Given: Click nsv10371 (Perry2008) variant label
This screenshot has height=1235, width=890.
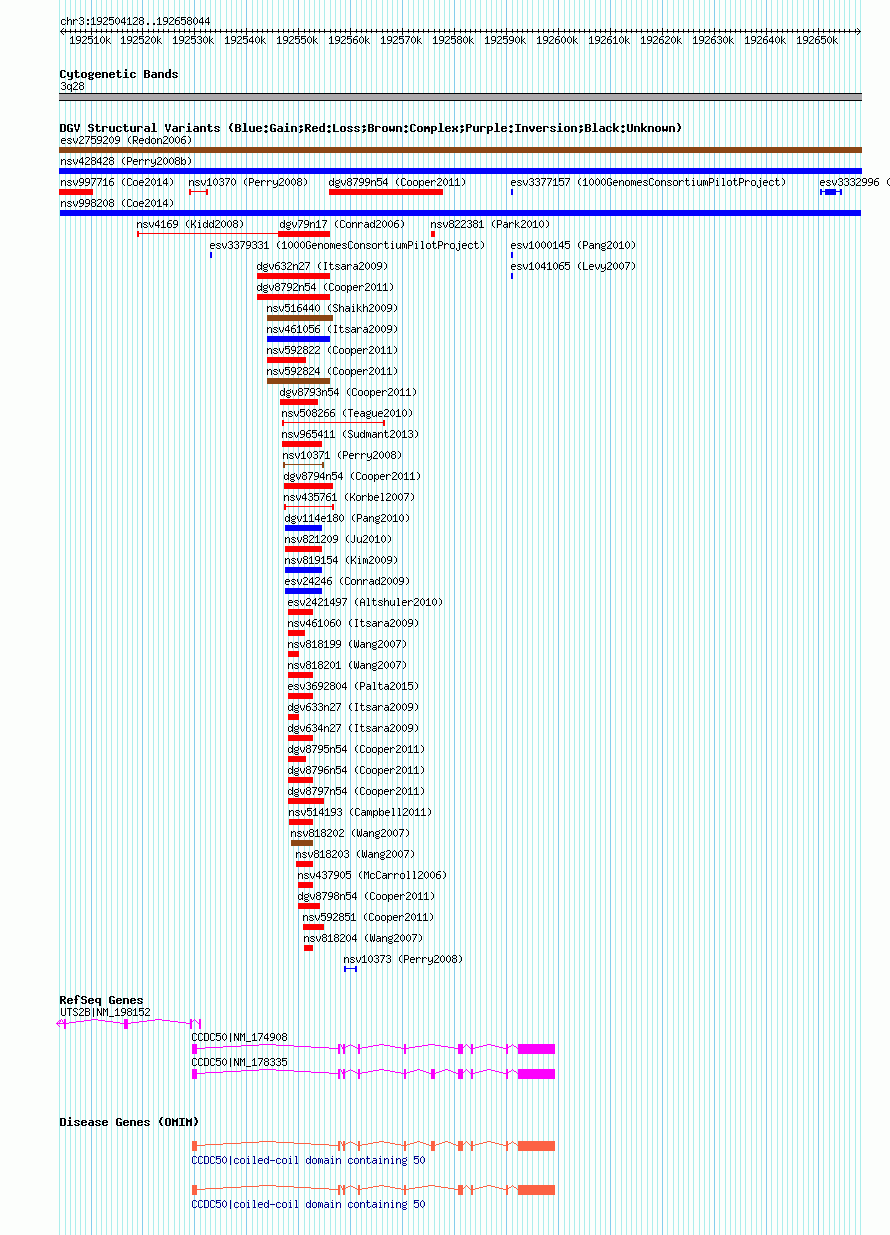Looking at the screenshot, I should [344, 455].
